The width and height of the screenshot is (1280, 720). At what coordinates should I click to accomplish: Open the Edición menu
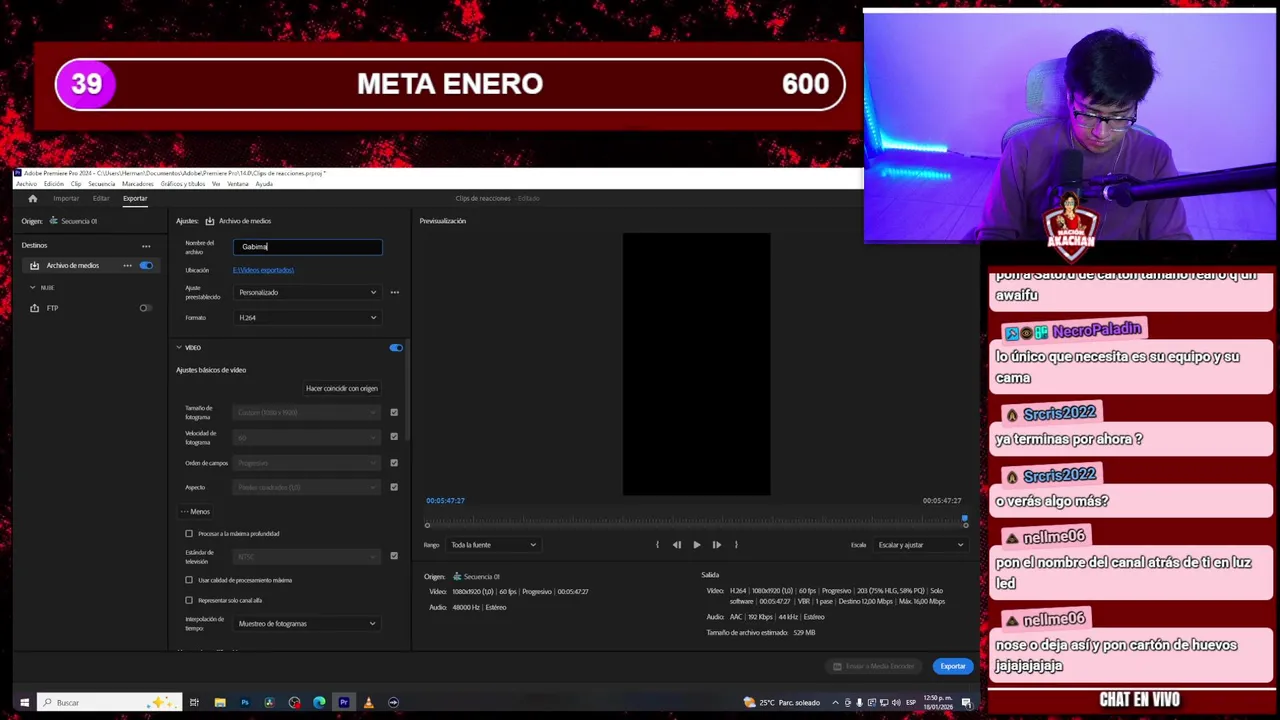(53, 184)
